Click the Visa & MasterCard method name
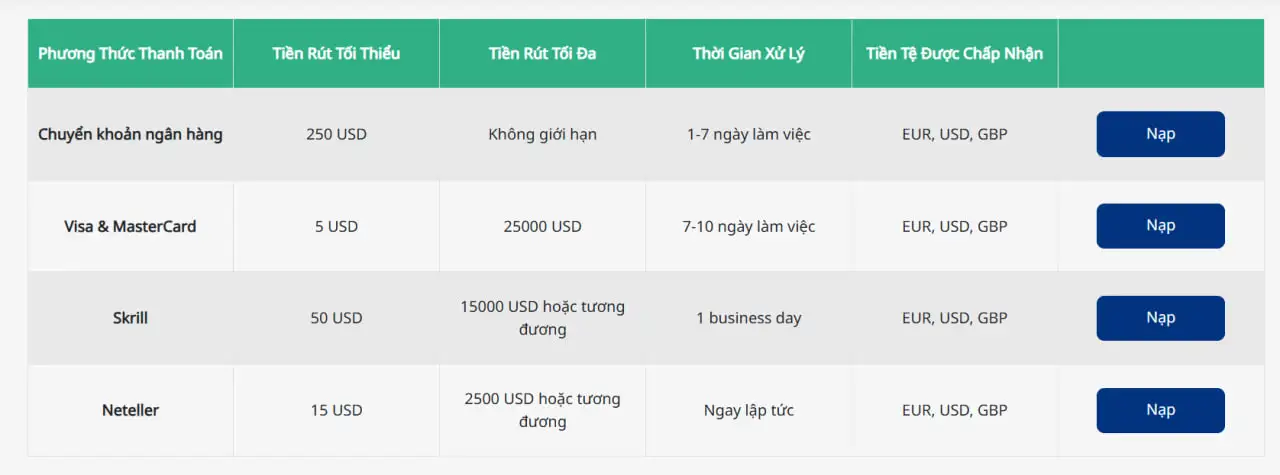 point(130,226)
